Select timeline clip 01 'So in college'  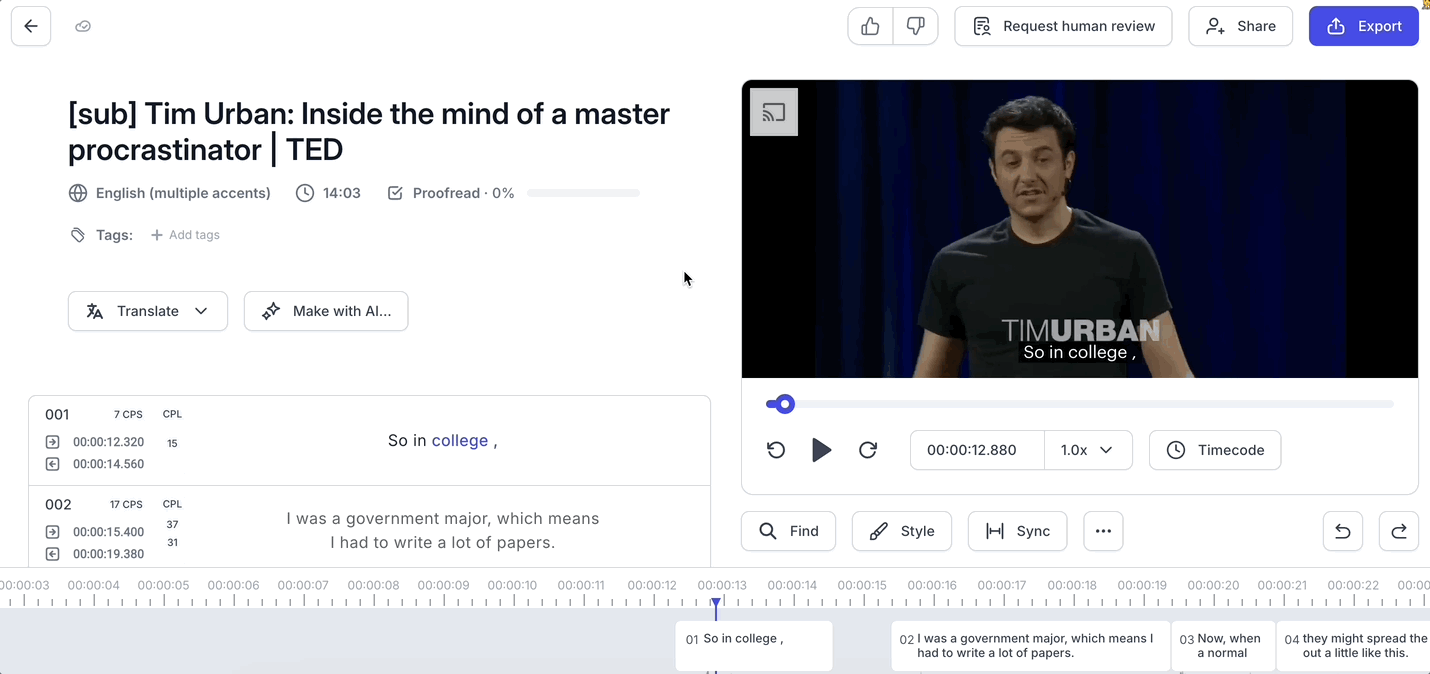[x=754, y=646]
